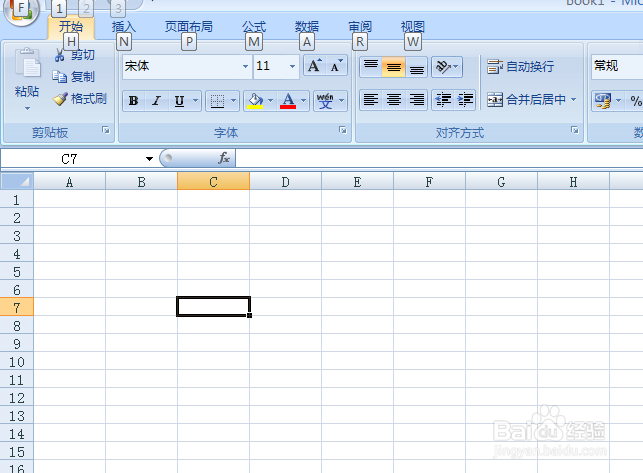Open the Data (数据) tab
This screenshot has height=473, width=643.
pyautogui.click(x=307, y=27)
